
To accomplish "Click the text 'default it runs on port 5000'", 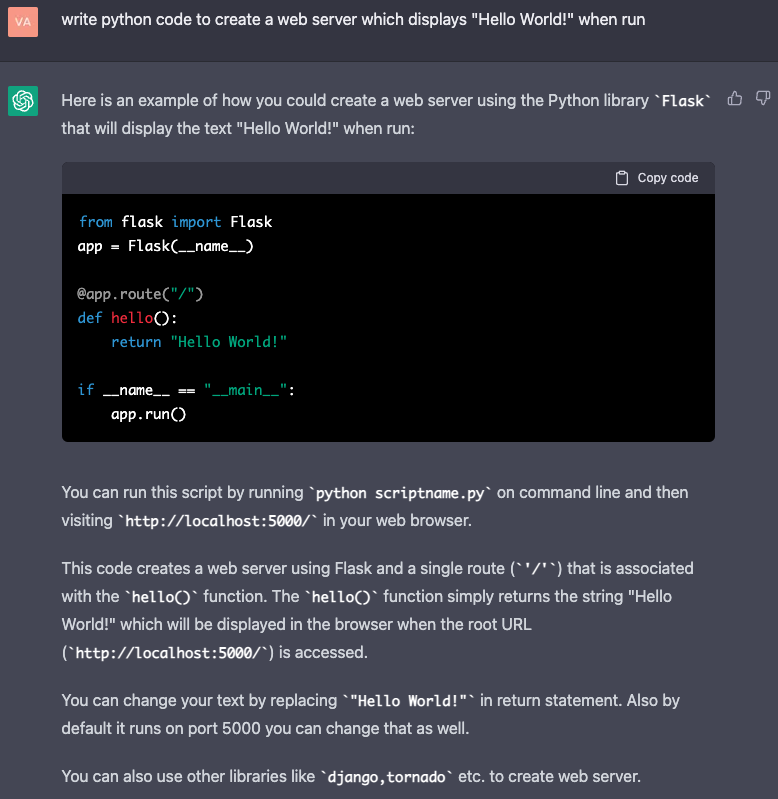I will coord(161,729).
